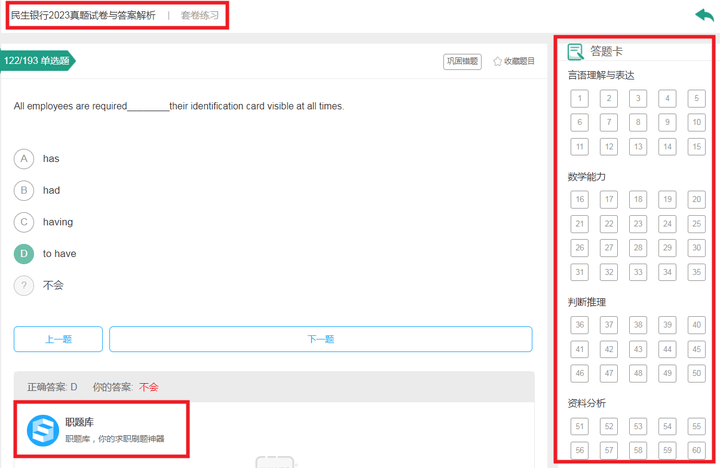Click the question sentence about employees
Viewport: 720px width, 468px height.
(179, 106)
